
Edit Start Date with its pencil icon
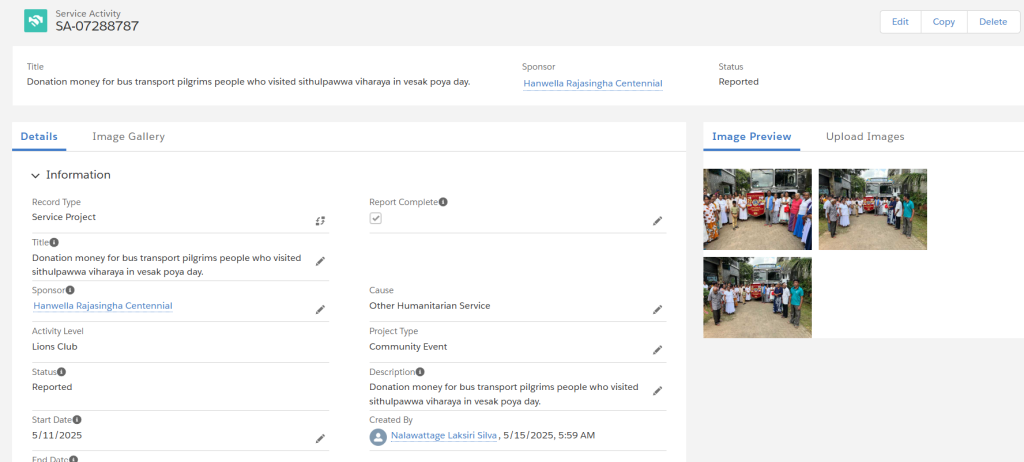tap(320, 439)
